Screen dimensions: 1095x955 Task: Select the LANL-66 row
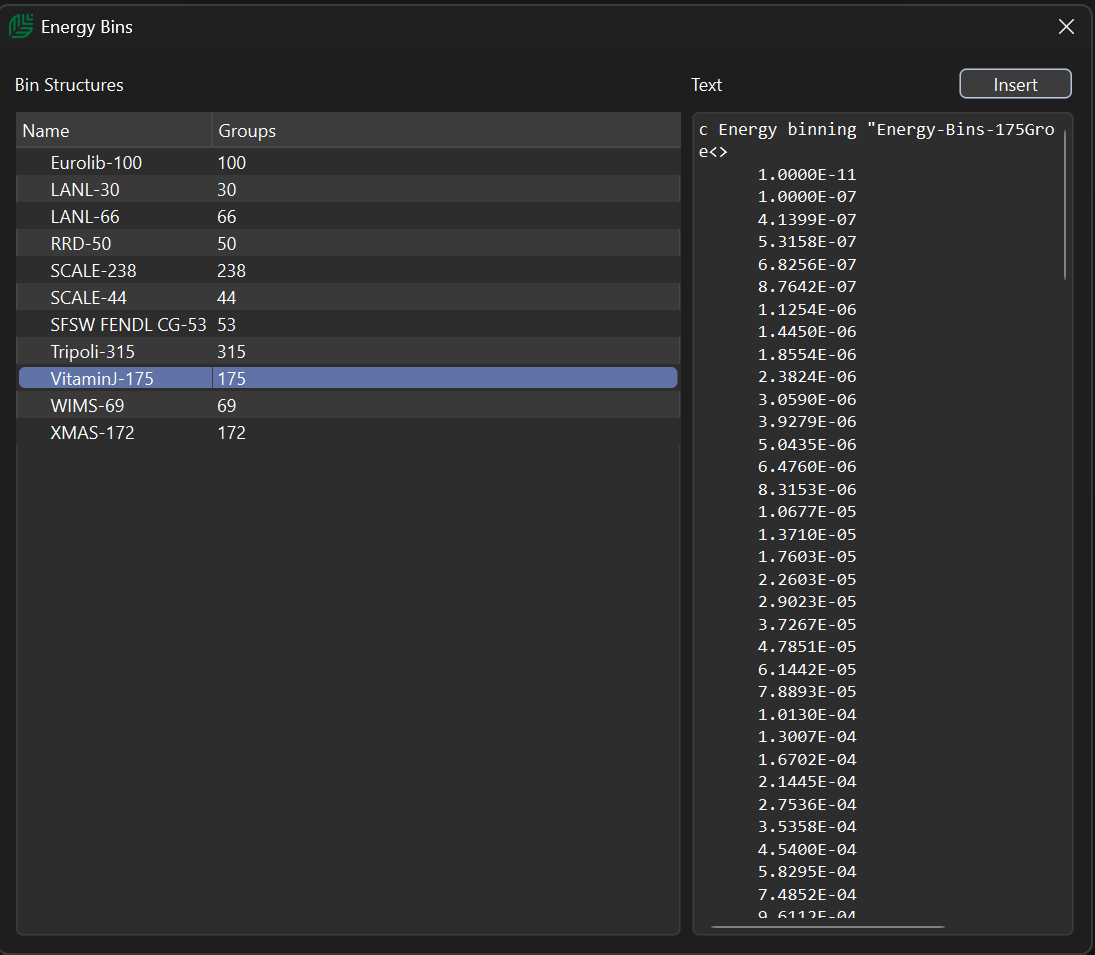[x=348, y=217]
